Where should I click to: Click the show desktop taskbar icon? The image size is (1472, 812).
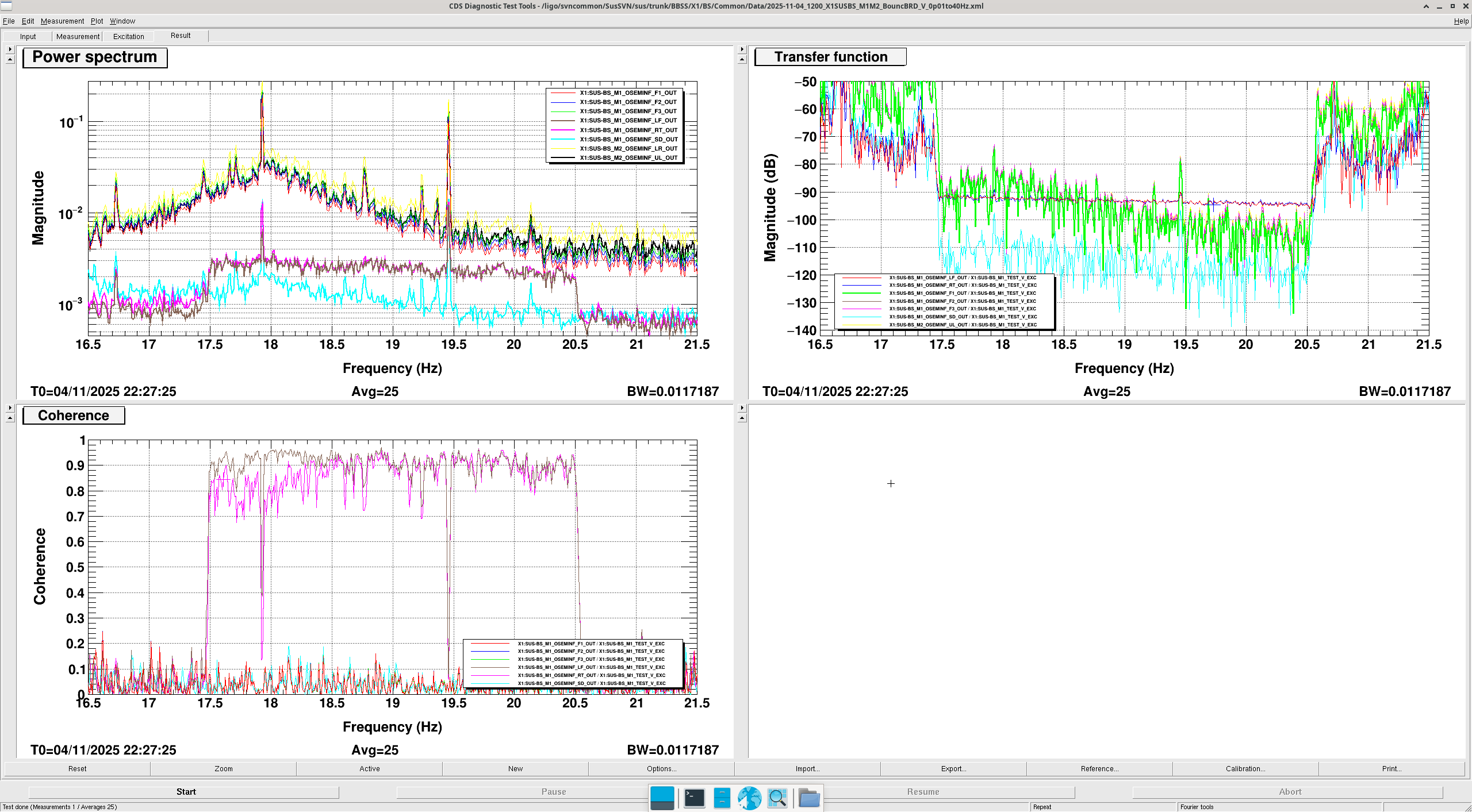(x=662, y=798)
